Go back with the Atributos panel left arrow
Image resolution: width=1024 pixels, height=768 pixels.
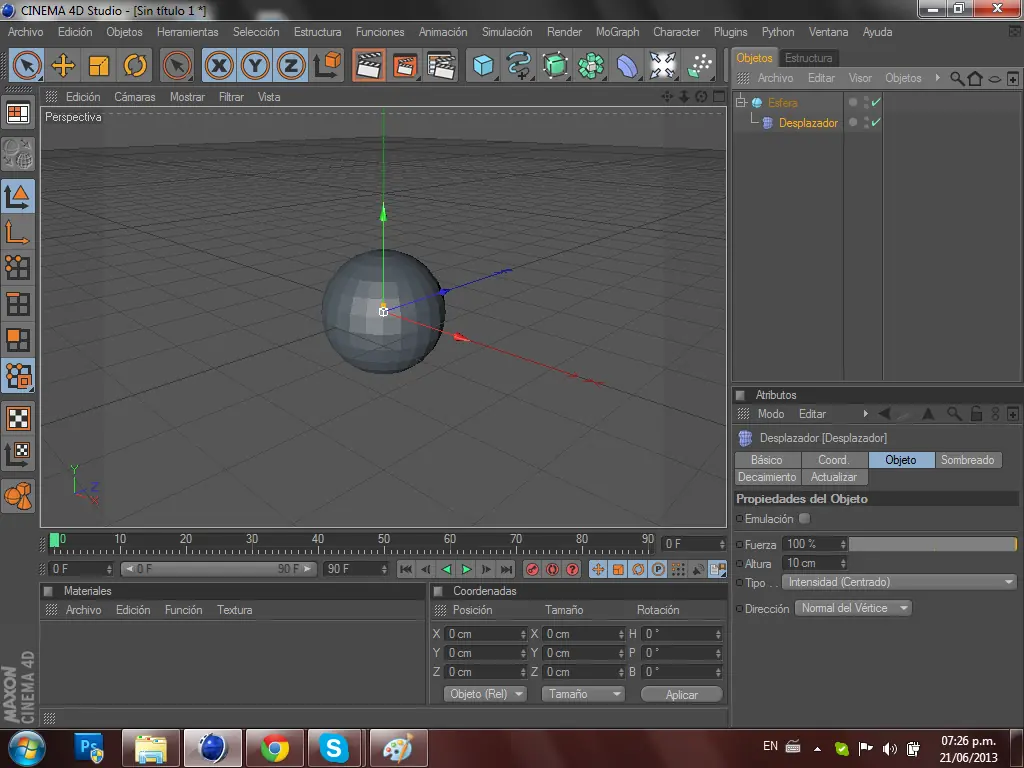[885, 413]
